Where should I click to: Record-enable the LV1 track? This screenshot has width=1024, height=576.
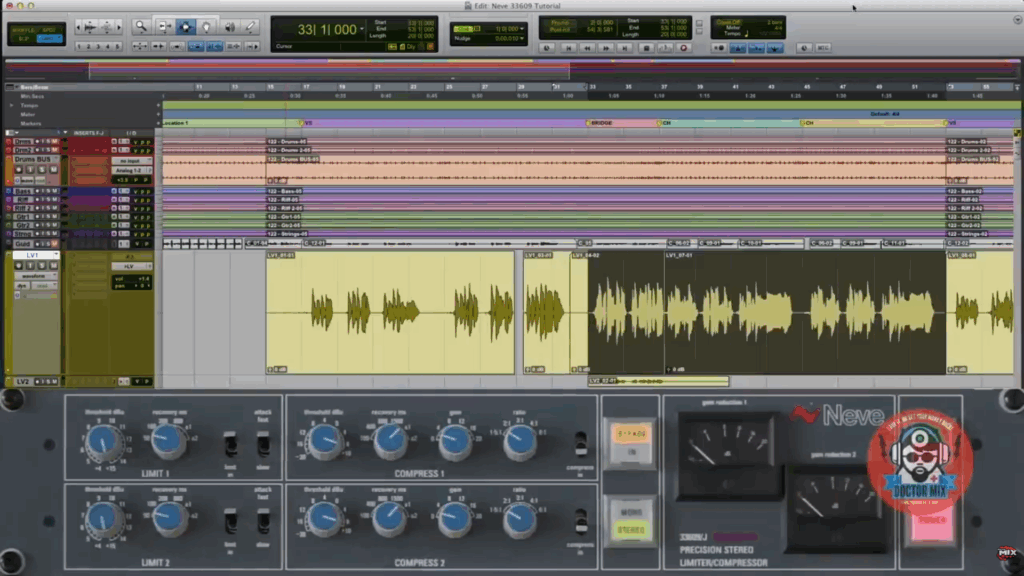click(19, 266)
